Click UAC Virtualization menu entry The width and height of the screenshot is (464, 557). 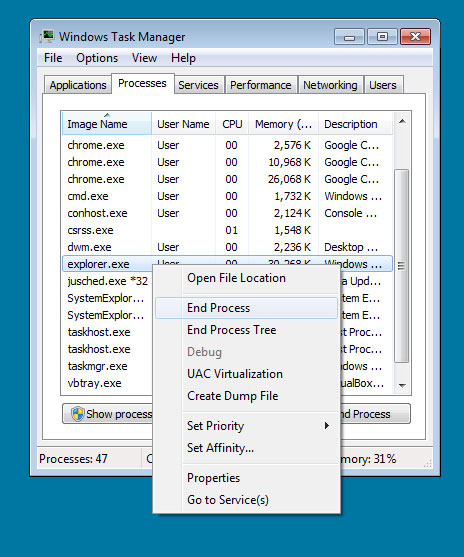coord(246,374)
